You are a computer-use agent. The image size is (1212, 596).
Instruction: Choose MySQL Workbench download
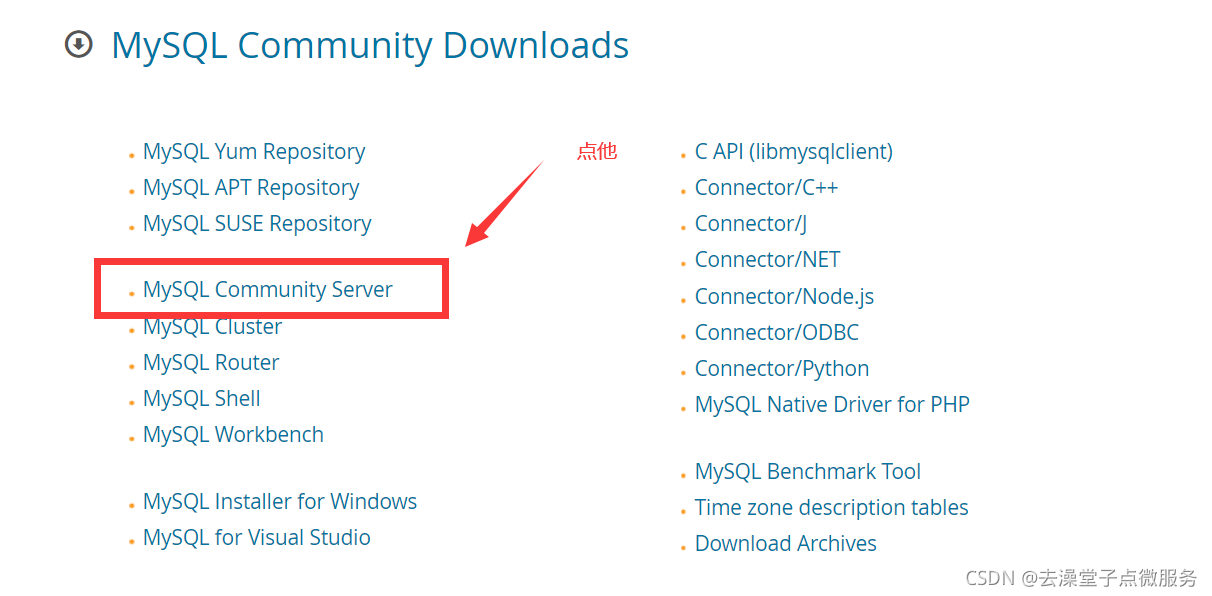[x=233, y=435]
